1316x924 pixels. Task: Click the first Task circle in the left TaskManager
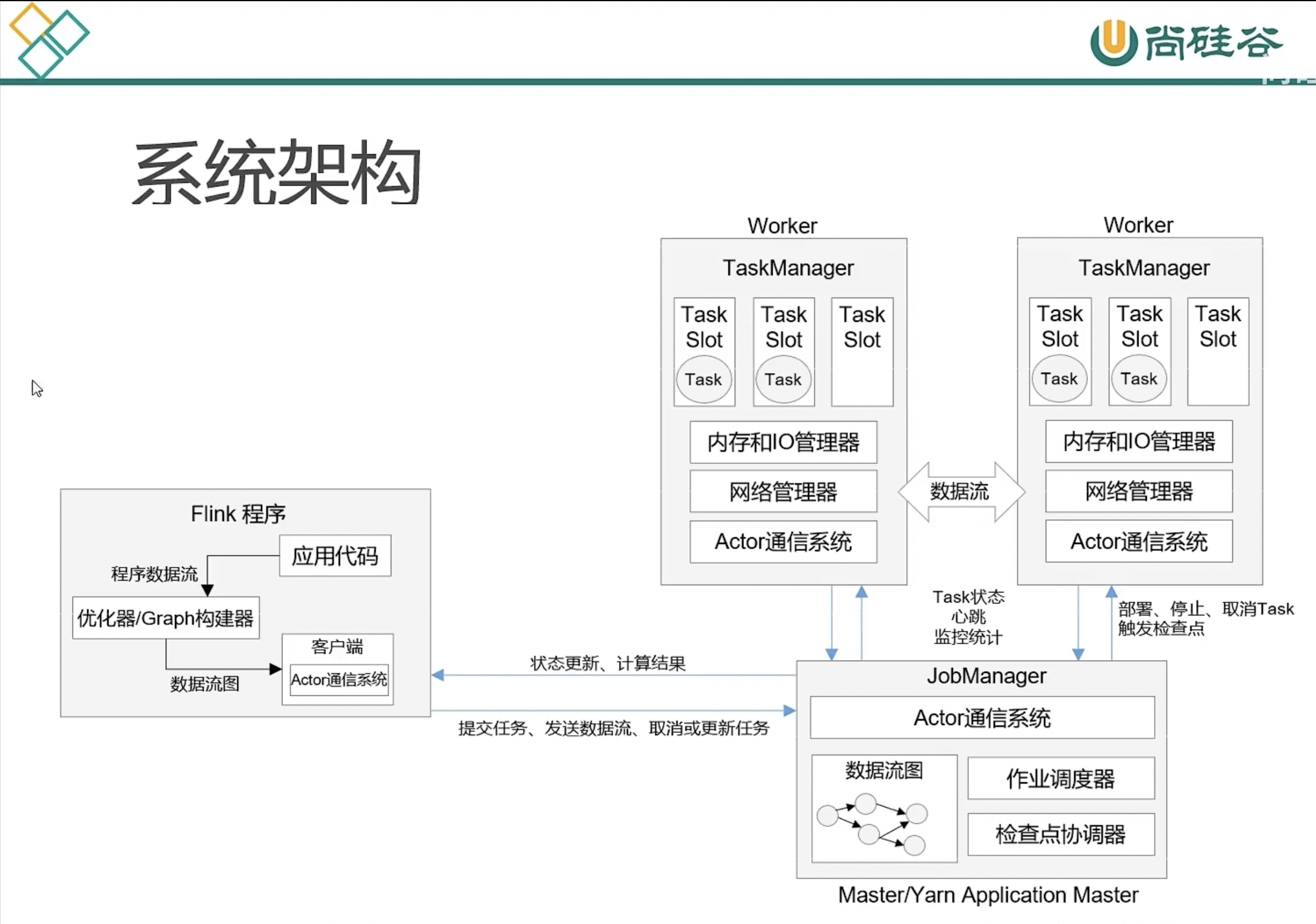(704, 379)
